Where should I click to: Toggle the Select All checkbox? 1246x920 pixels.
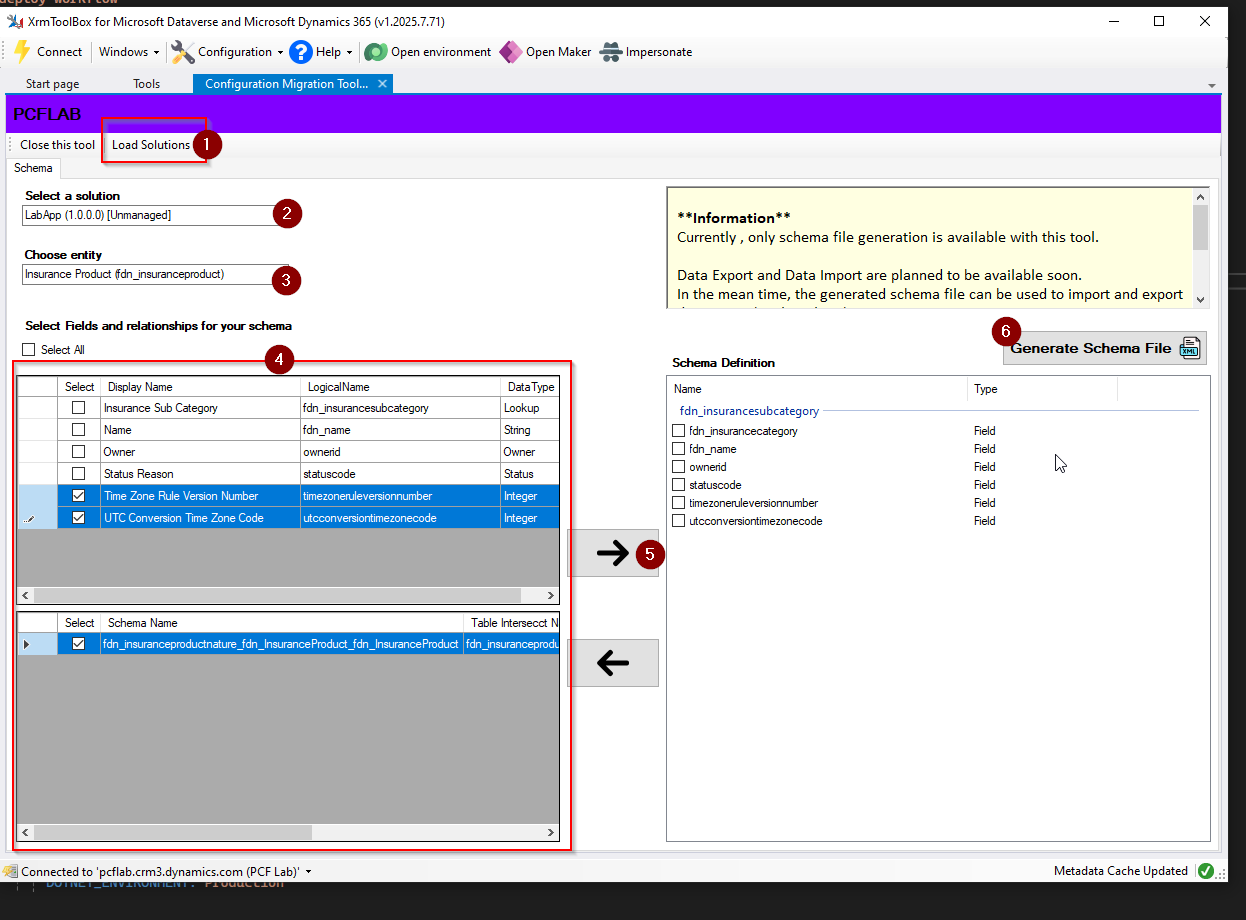tap(29, 350)
